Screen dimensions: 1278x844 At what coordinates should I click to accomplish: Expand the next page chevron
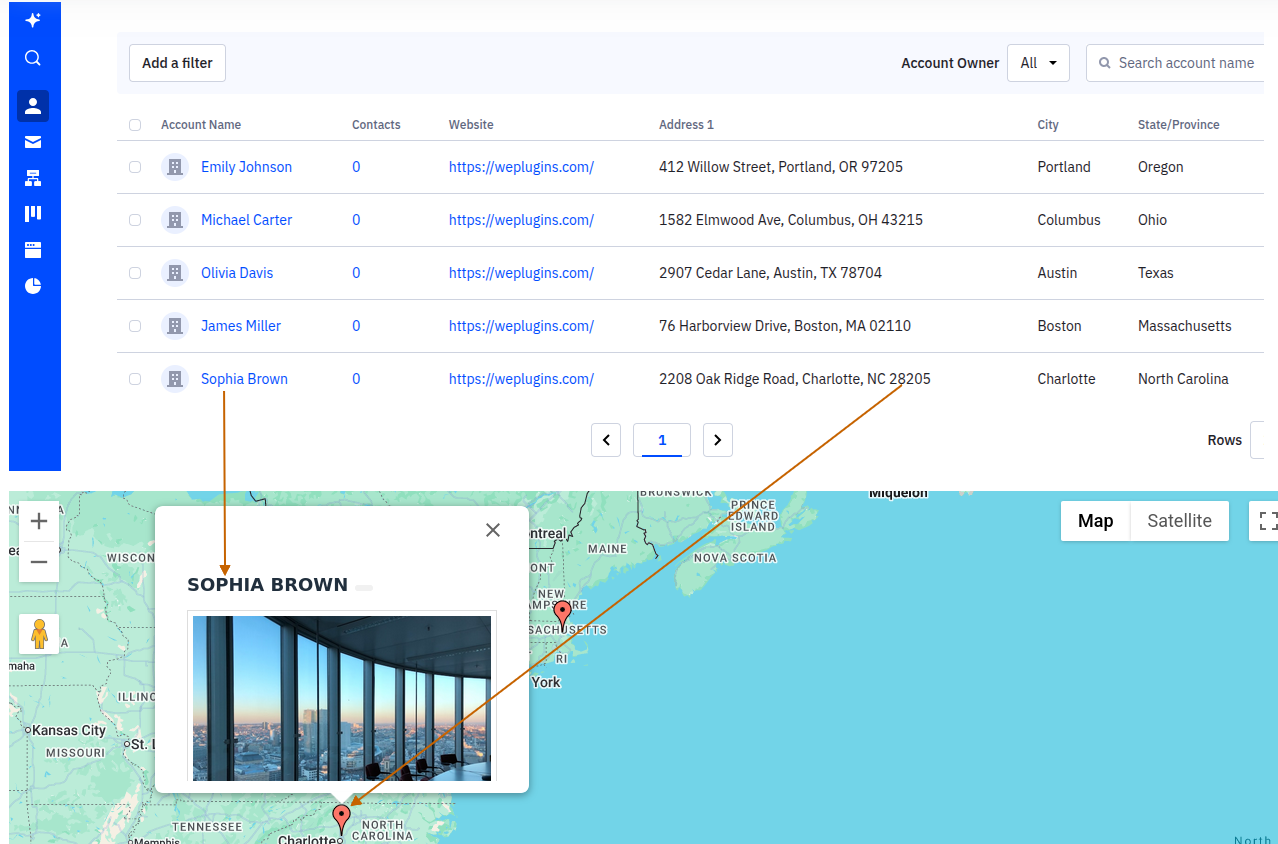(x=717, y=440)
